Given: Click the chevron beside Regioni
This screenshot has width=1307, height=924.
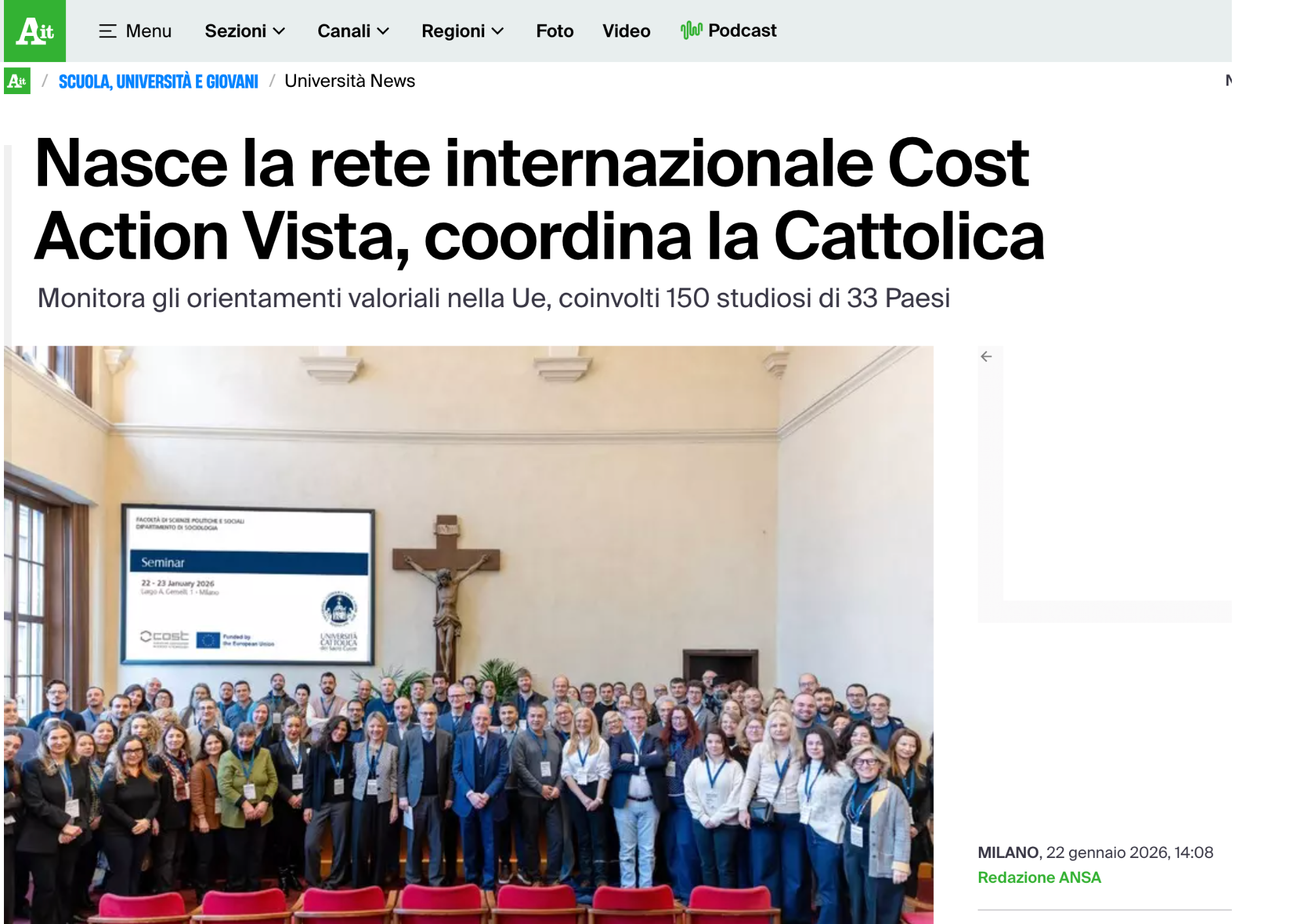Looking at the screenshot, I should [x=498, y=31].
